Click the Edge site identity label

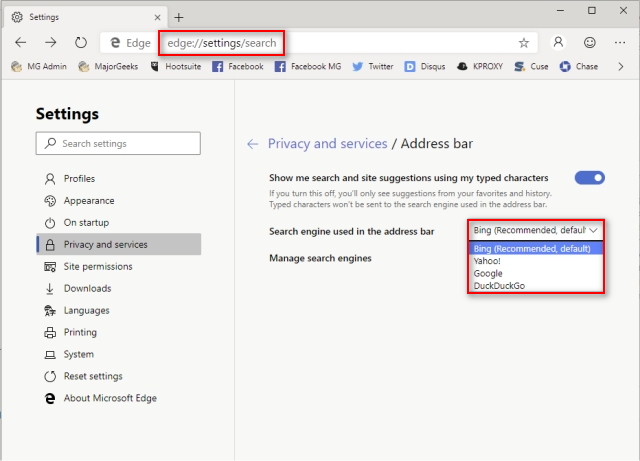[130, 43]
